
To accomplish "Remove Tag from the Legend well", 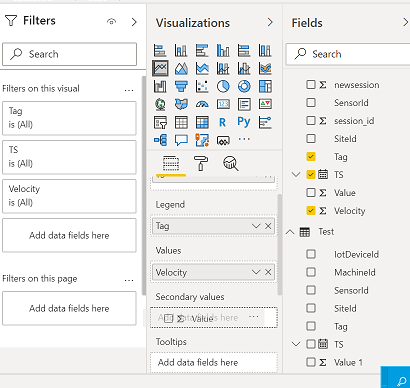I will pyautogui.click(x=268, y=226).
